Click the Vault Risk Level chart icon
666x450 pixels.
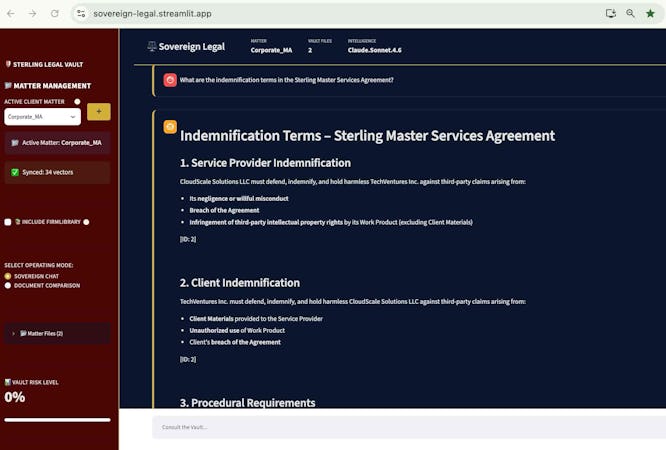(8, 382)
